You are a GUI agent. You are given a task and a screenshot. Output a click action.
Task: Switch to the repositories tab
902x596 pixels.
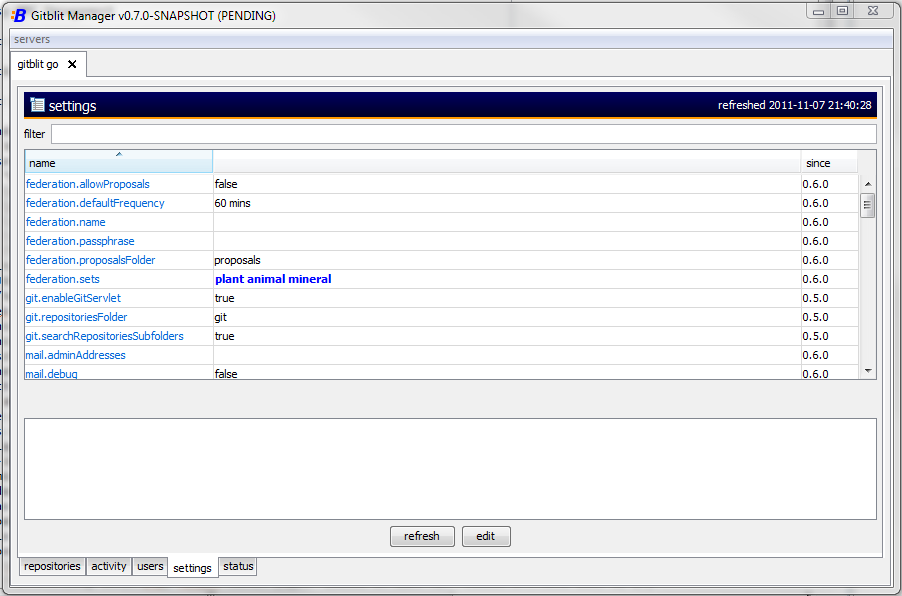(52, 566)
